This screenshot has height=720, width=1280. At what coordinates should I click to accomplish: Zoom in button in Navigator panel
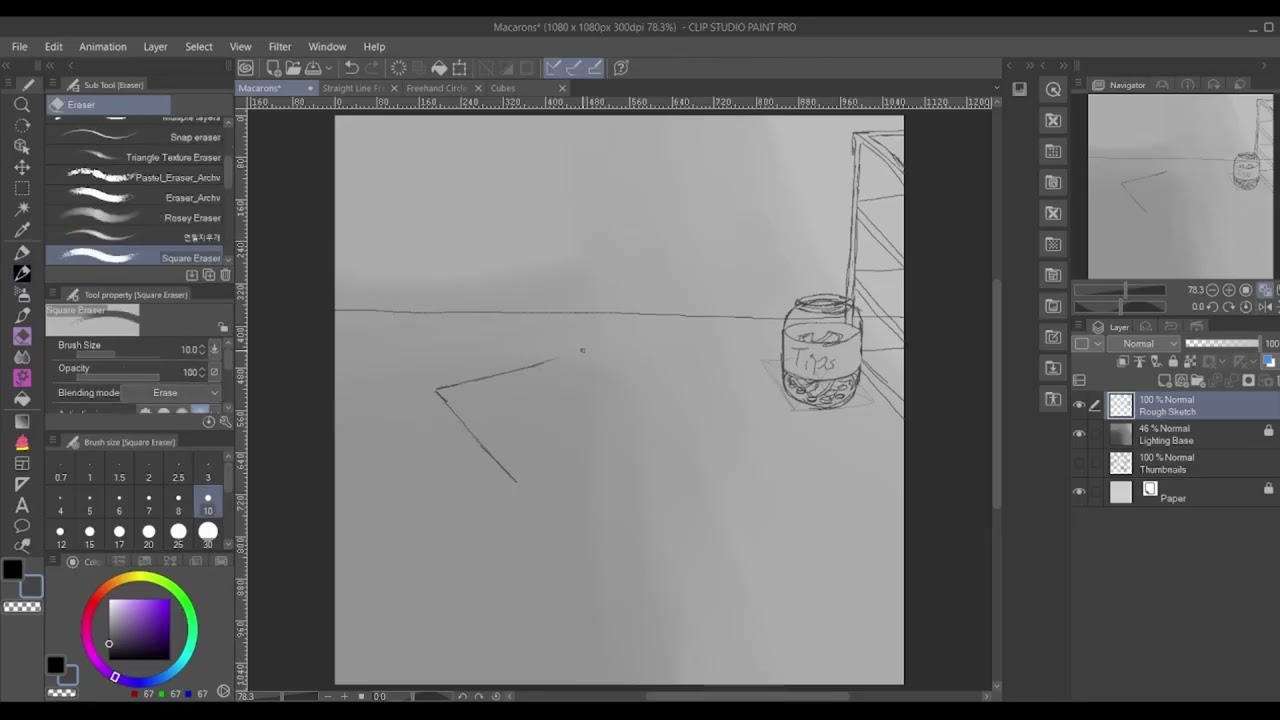(1229, 290)
